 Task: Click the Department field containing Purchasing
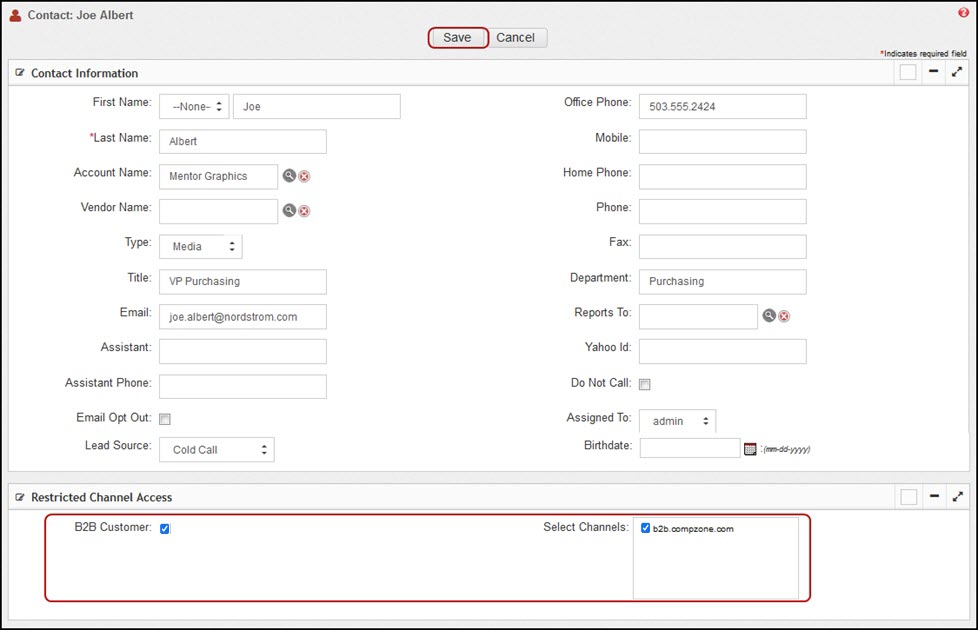point(722,281)
